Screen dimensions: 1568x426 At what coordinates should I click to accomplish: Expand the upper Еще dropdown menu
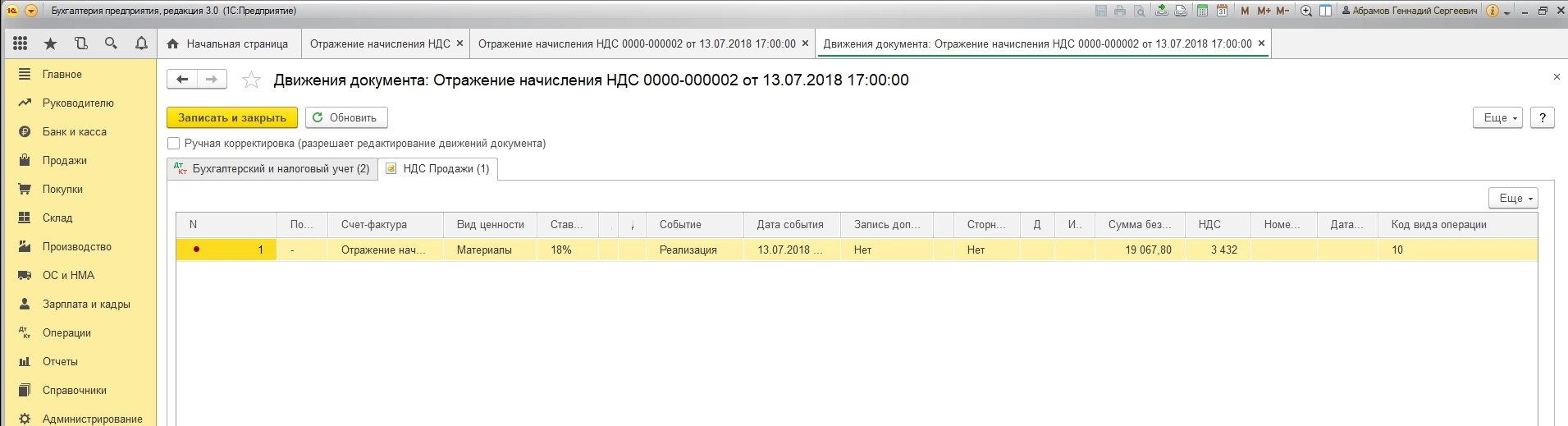[x=1498, y=117]
